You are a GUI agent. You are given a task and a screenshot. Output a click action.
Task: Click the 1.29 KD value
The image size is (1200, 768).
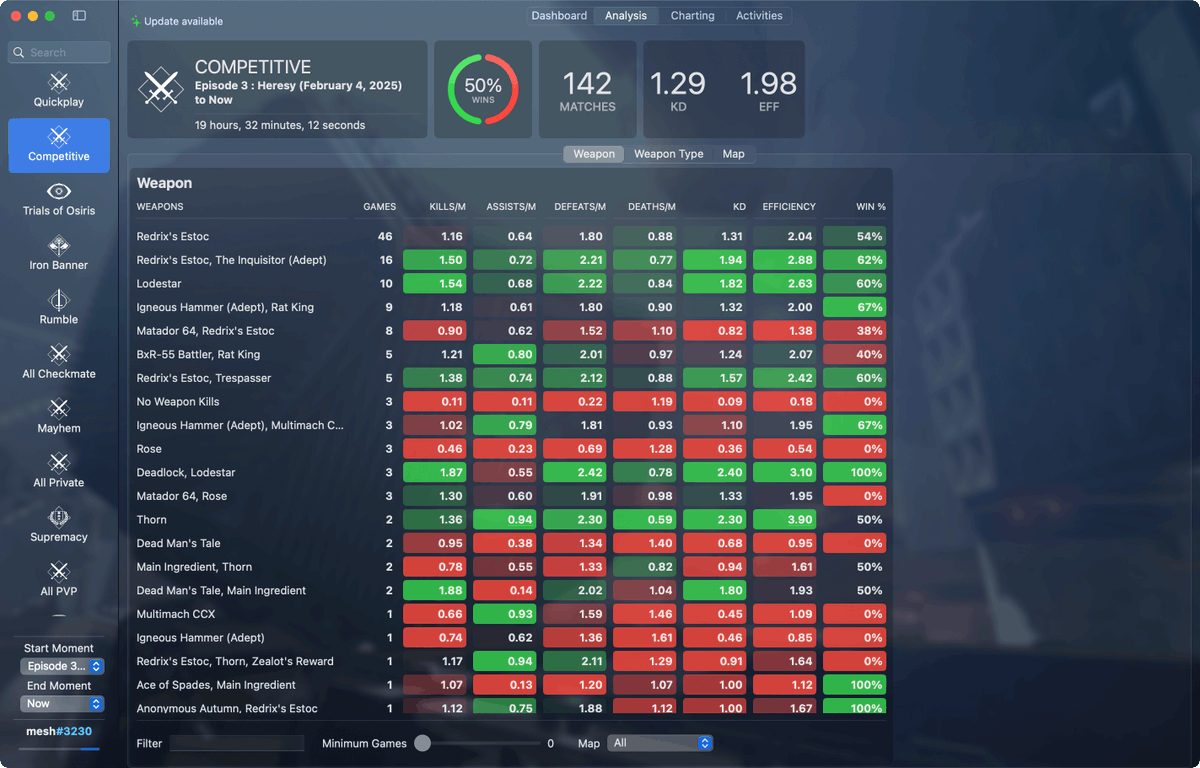pos(678,83)
